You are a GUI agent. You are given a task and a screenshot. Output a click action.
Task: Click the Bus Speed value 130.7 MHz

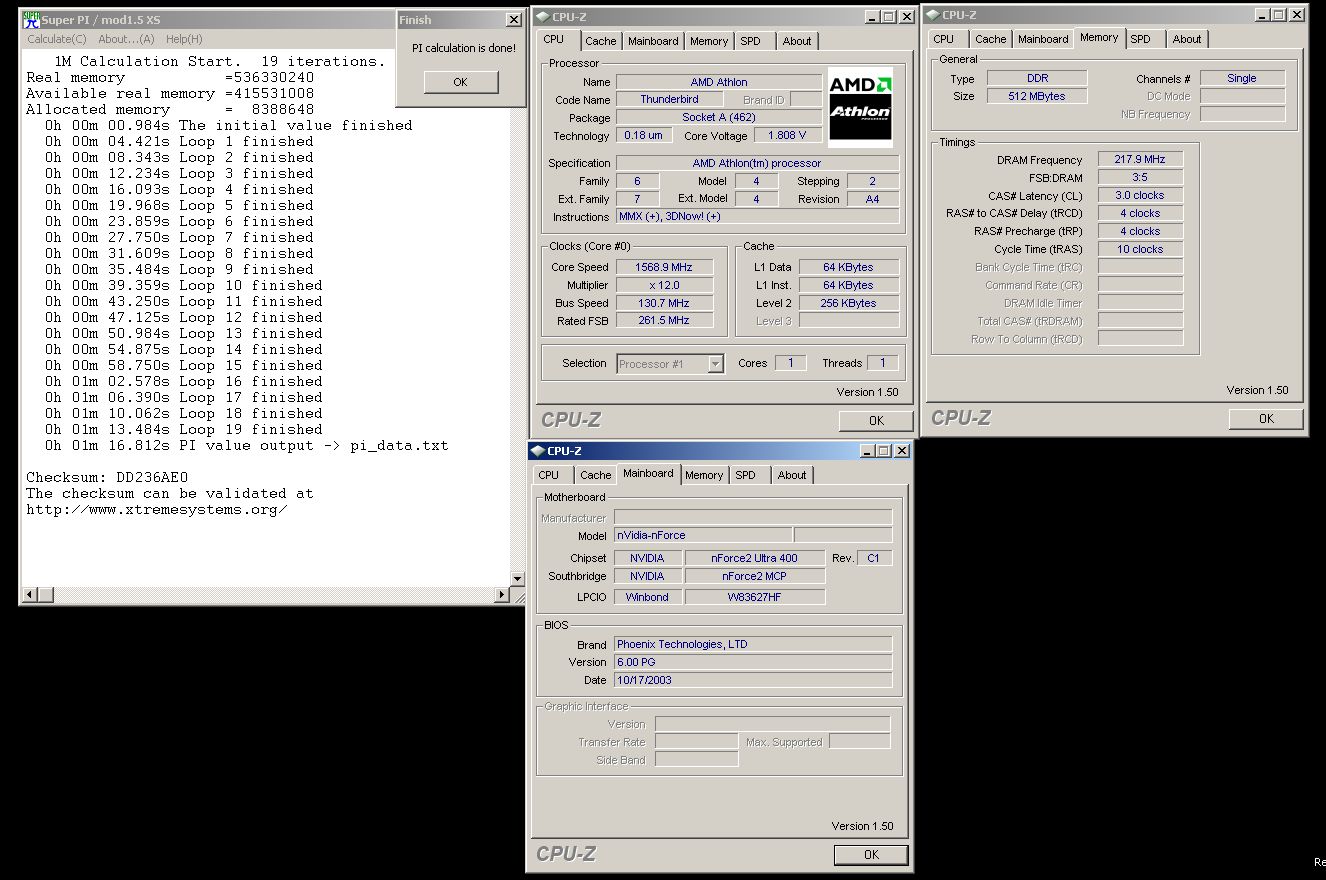(x=664, y=303)
